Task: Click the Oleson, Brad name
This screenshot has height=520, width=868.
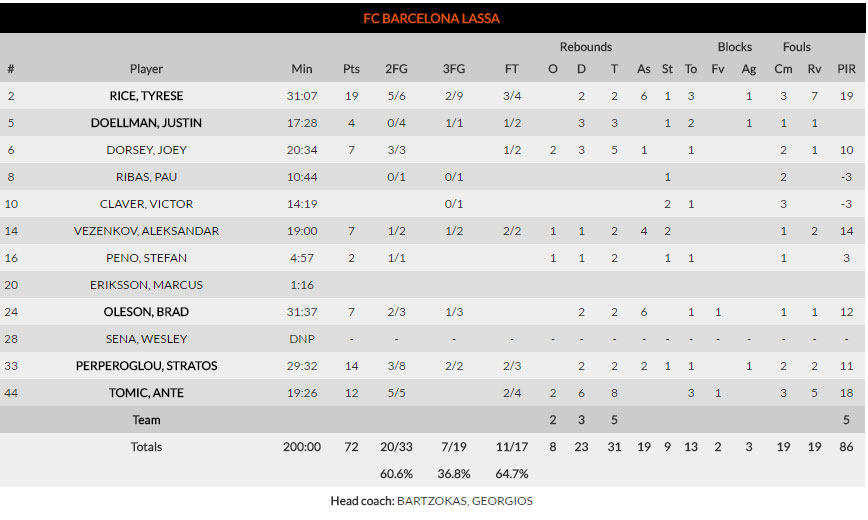Action: (x=146, y=312)
